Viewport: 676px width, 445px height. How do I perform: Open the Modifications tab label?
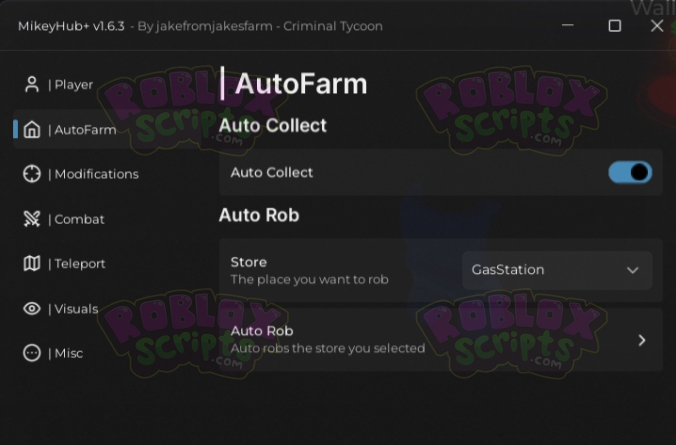[94, 174]
